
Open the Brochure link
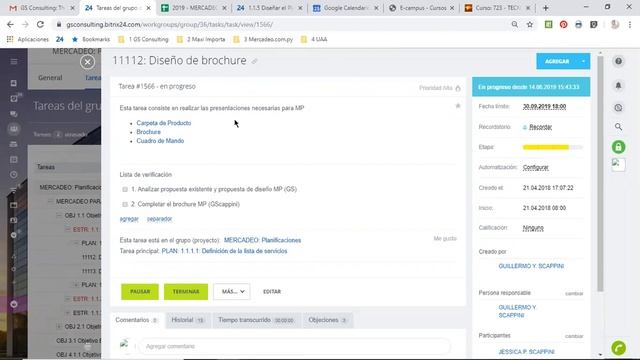point(149,132)
